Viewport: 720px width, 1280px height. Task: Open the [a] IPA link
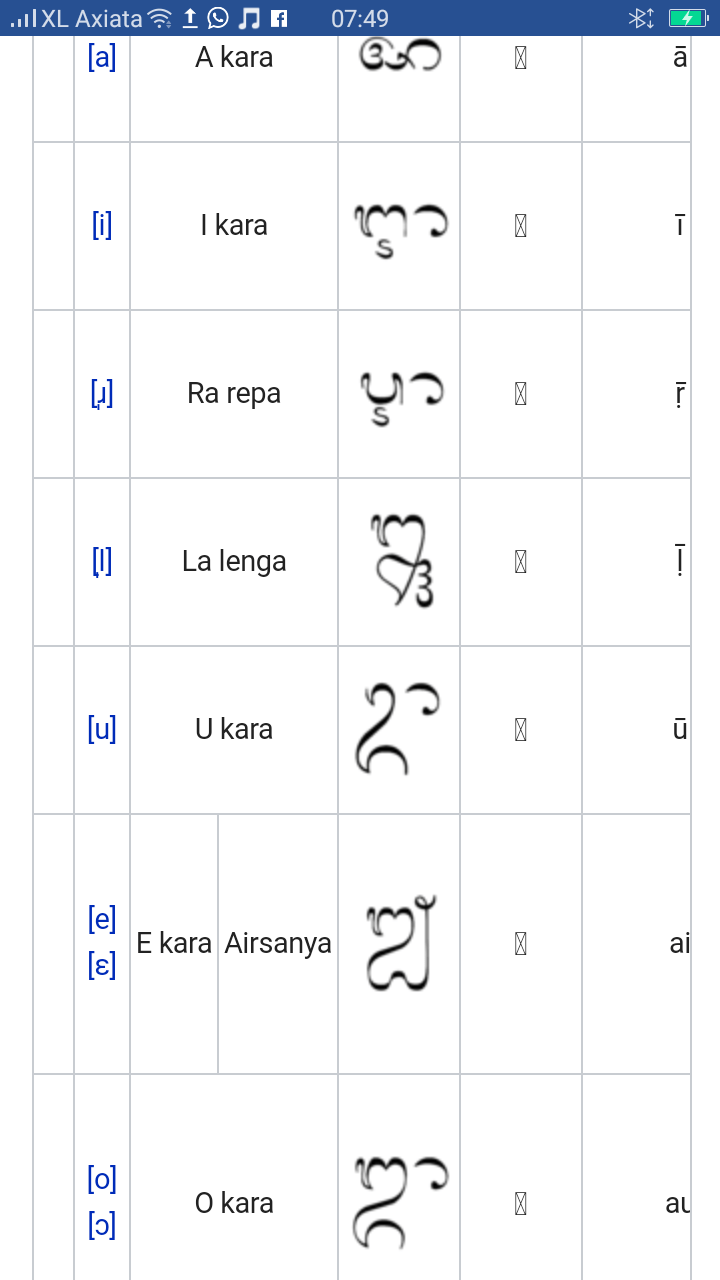(x=102, y=58)
